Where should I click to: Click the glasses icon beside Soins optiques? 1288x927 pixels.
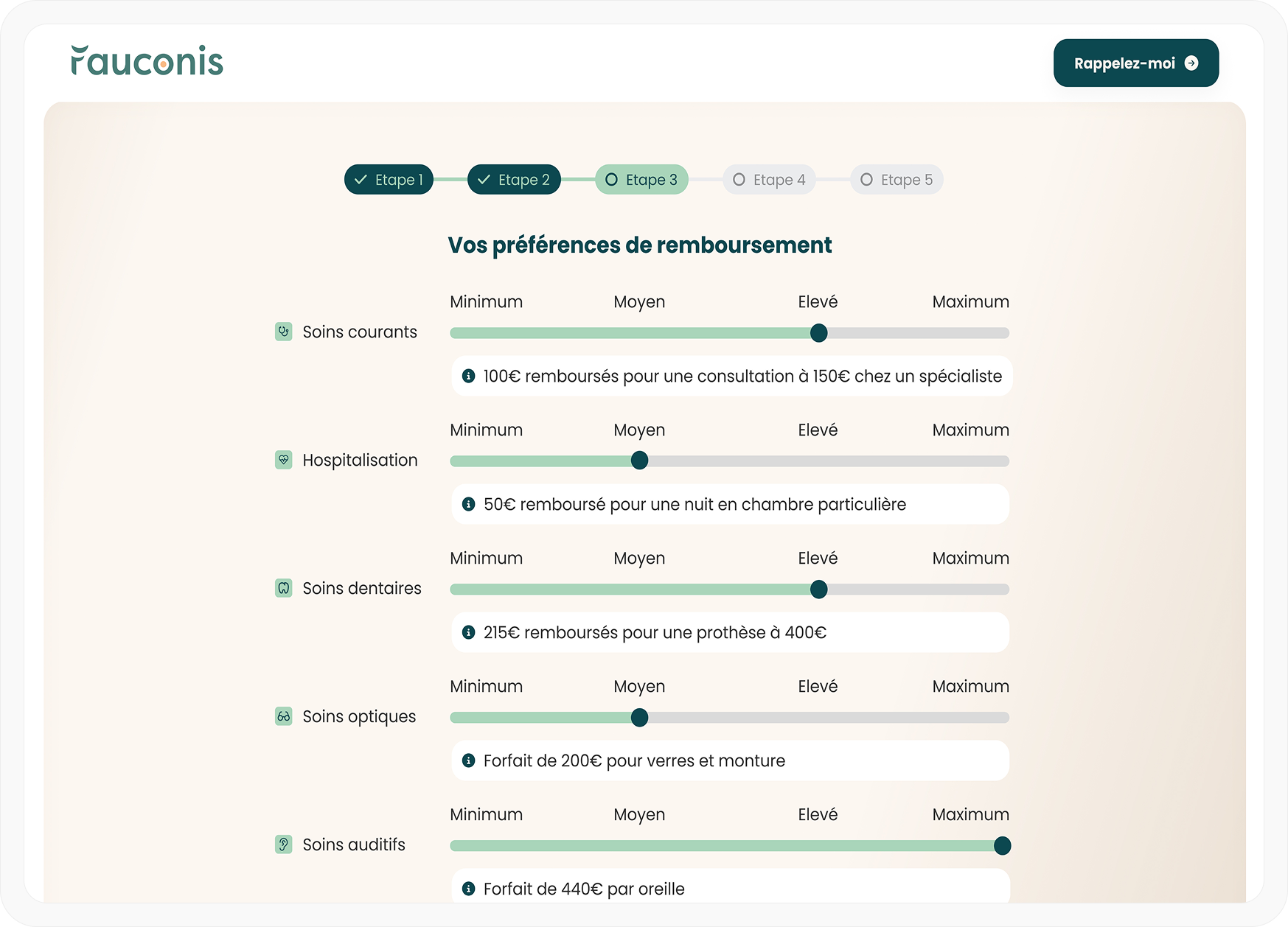pos(284,716)
